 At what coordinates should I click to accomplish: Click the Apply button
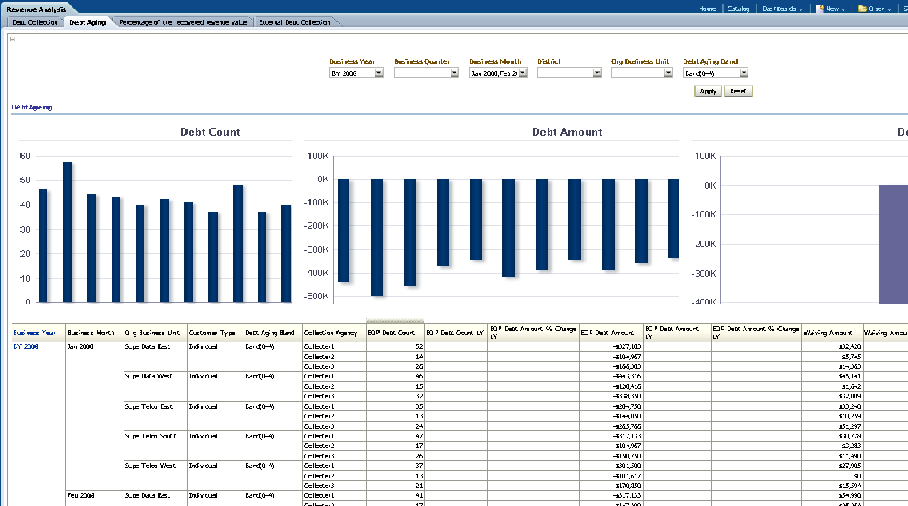[x=708, y=91]
